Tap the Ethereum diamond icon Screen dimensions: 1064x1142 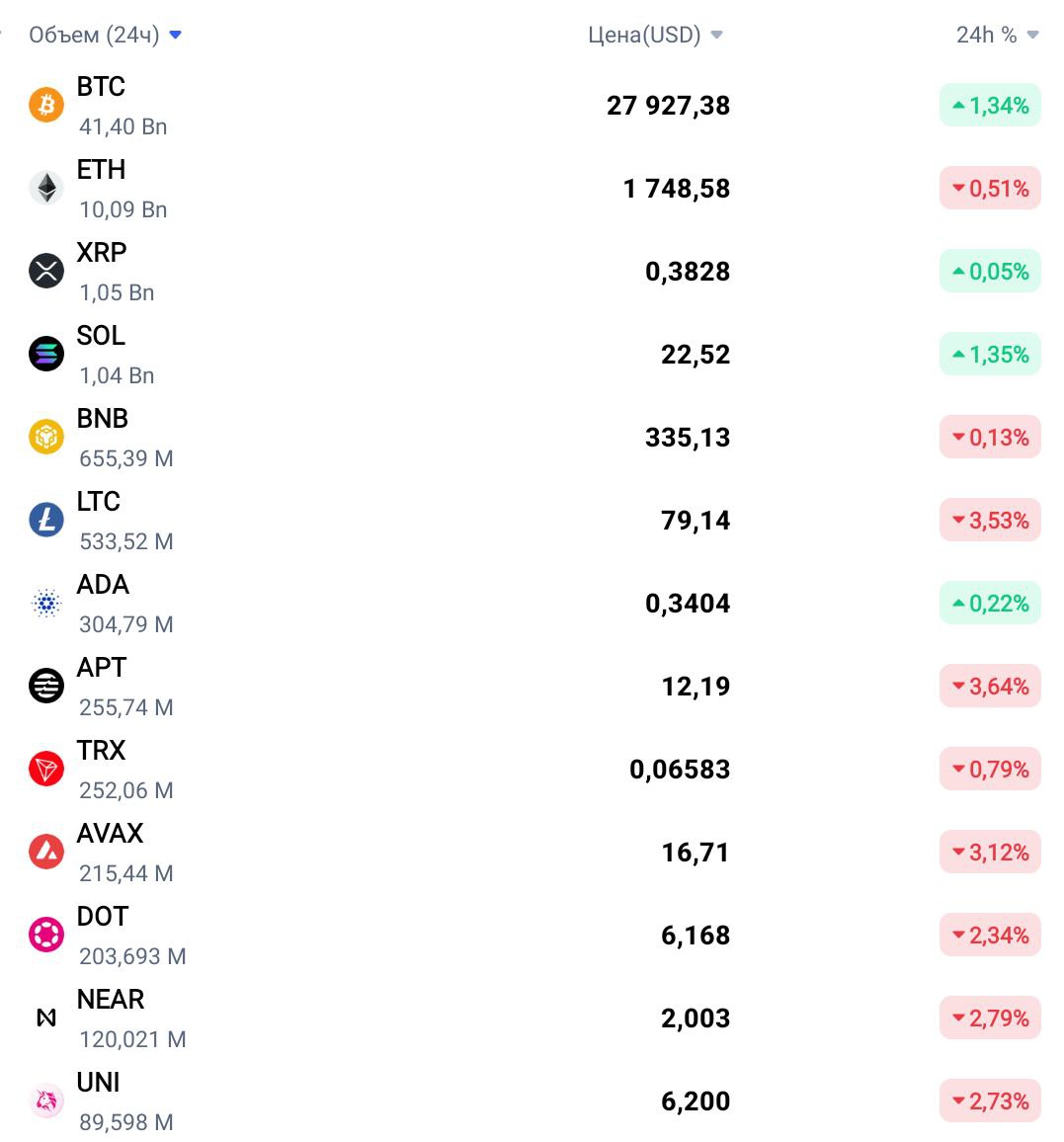point(45,188)
